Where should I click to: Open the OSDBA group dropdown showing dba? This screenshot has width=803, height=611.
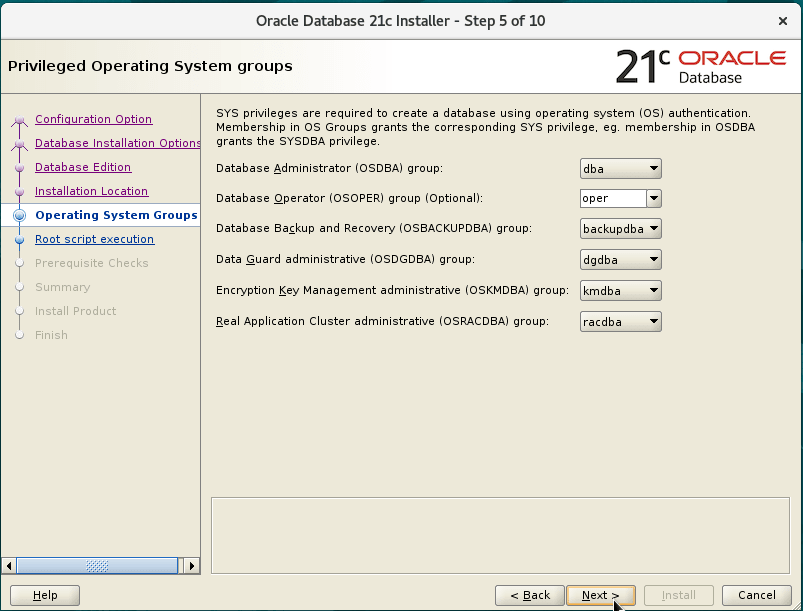coord(620,168)
